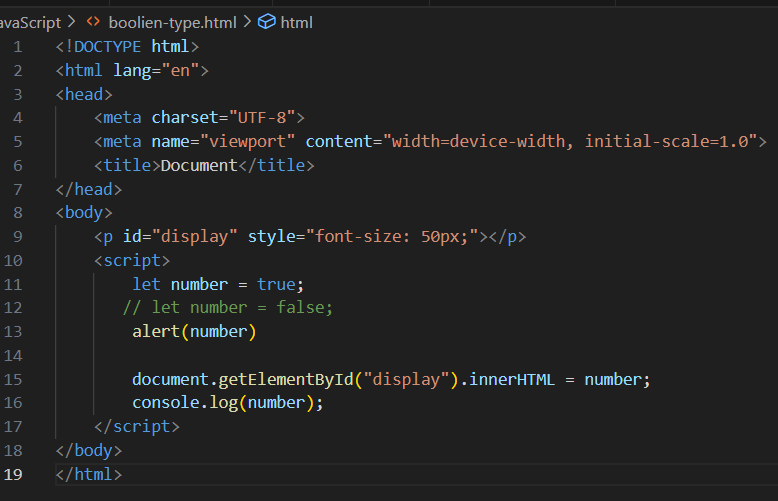Image resolution: width=778 pixels, height=501 pixels.
Task: Click line number 10 beside the script tag
Action: coord(13,260)
